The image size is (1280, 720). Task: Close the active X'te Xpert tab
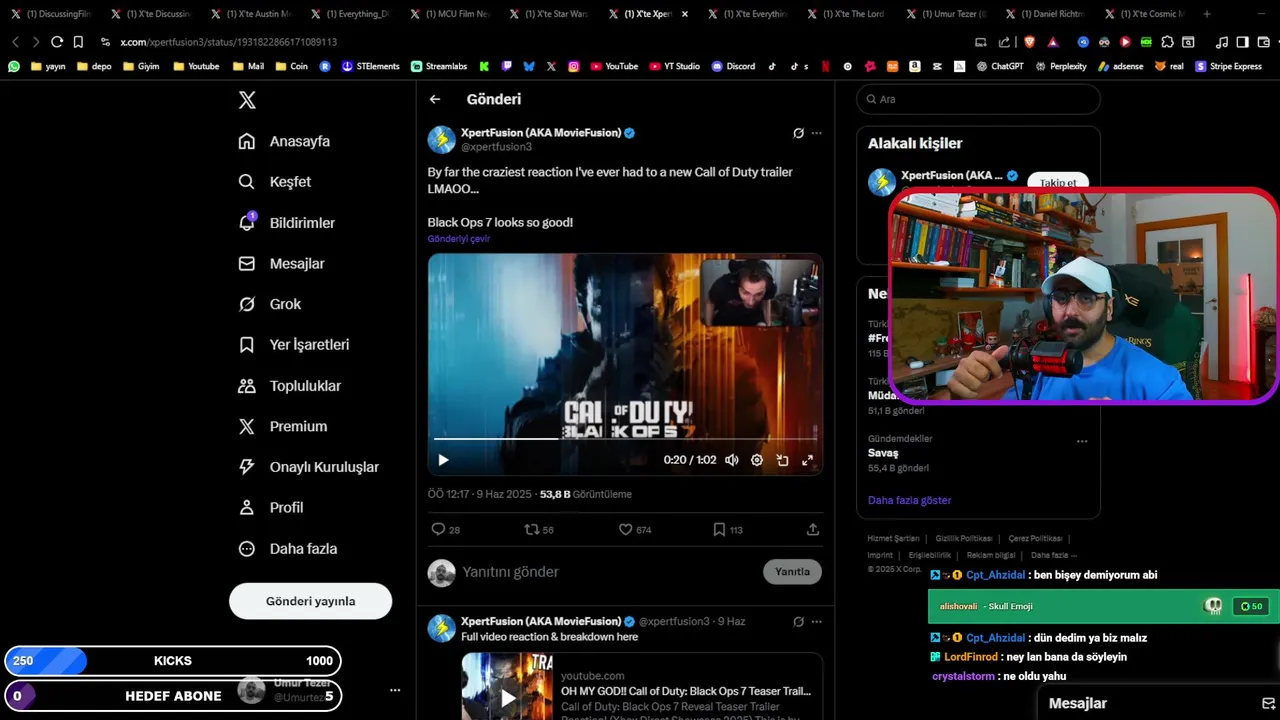pos(685,14)
